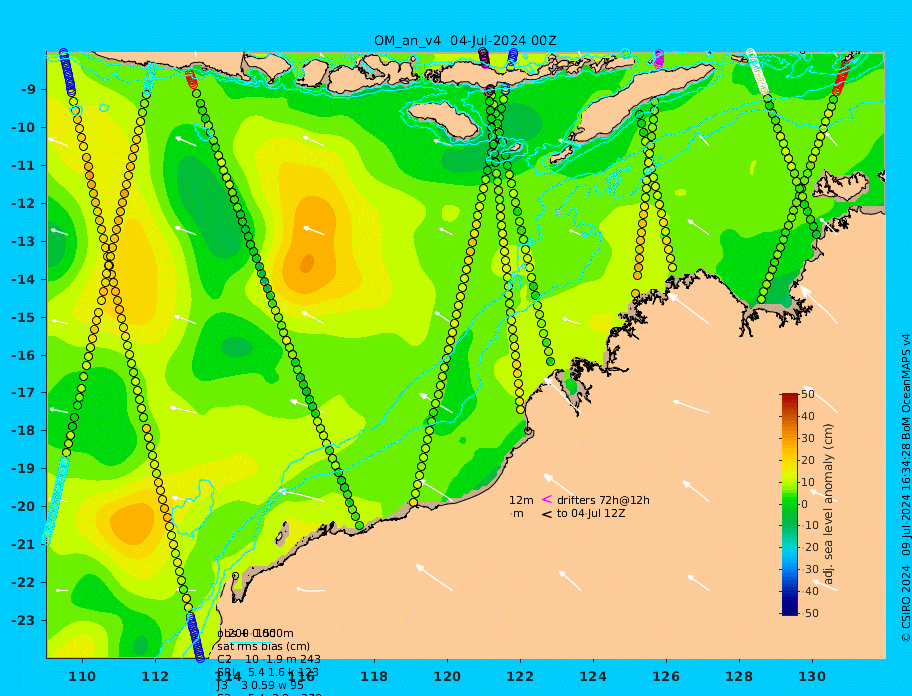Screen dimensions: 912x696
Task: Click the latitude axis label -12
Action: tap(24, 204)
